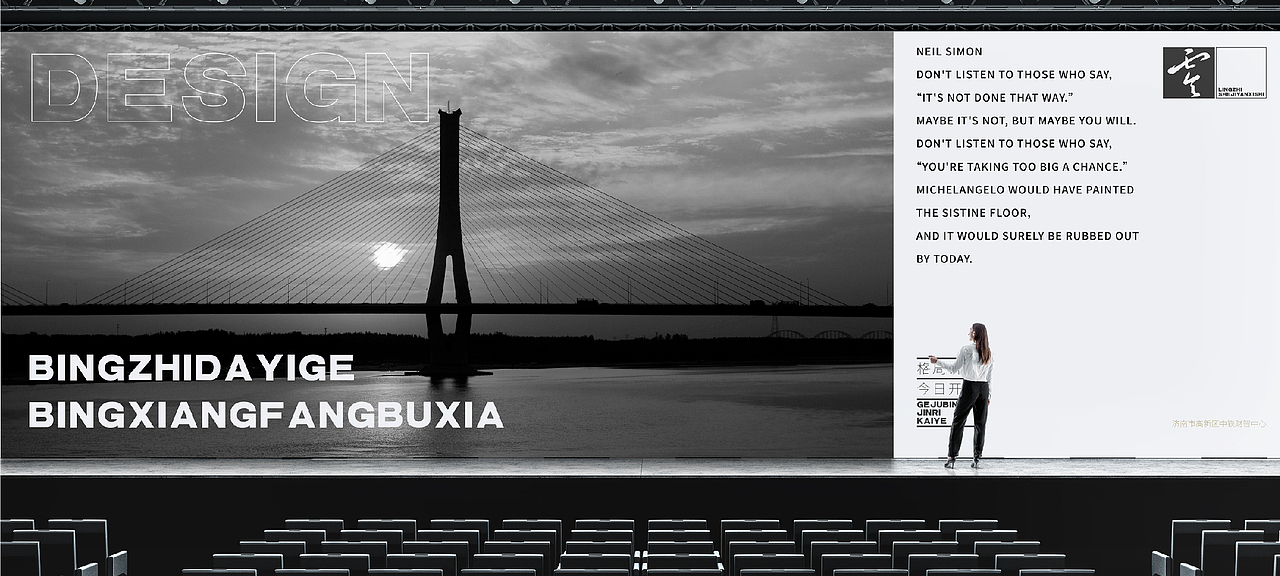Click the bridge tower in the photo
Viewport: 1280px width, 576px height.
(449, 240)
